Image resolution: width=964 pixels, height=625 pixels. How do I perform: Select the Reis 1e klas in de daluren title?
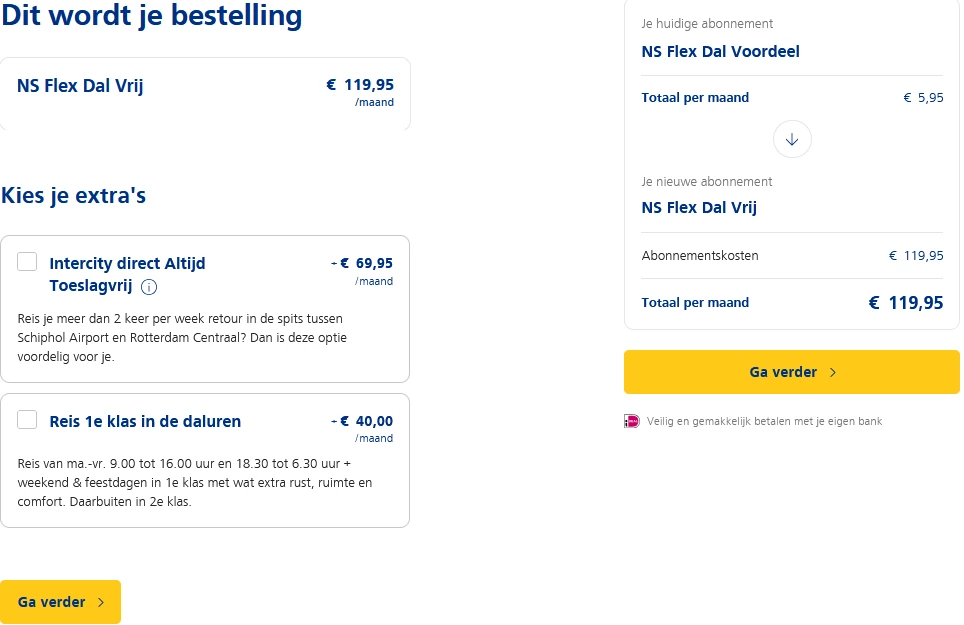(145, 421)
